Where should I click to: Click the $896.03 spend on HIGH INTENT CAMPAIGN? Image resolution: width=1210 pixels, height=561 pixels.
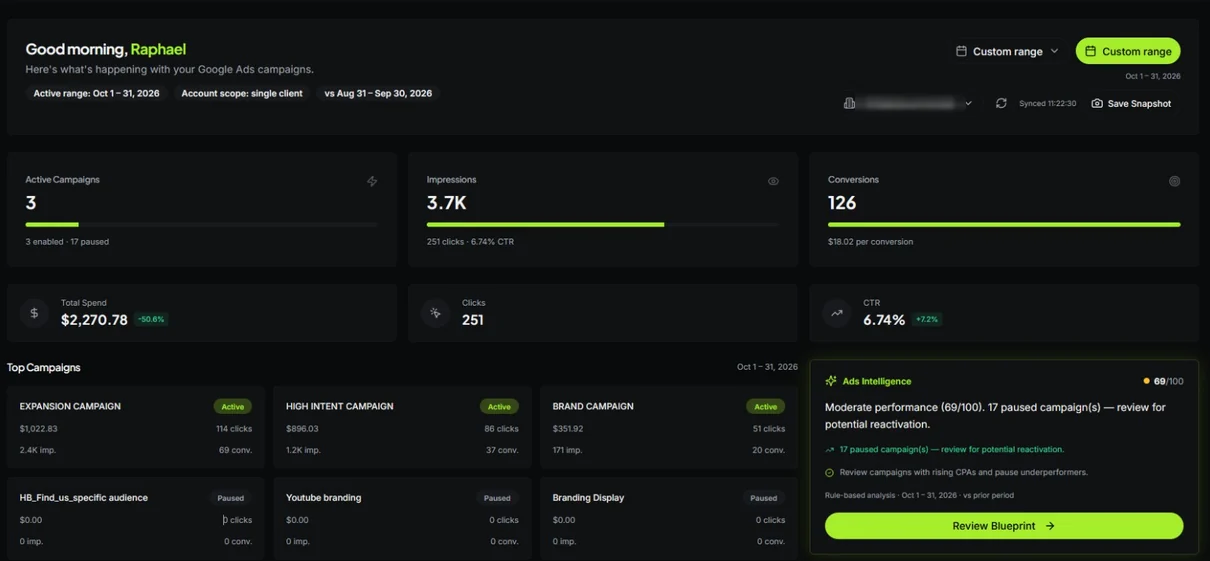302,429
